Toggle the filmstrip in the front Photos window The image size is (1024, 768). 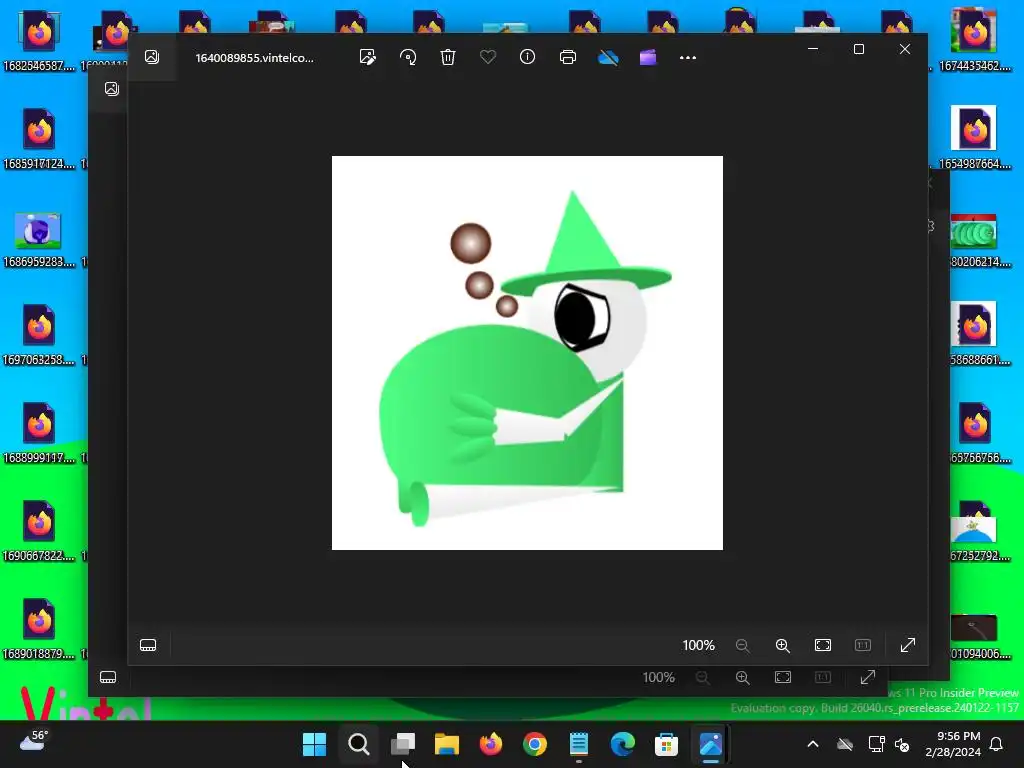(148, 645)
